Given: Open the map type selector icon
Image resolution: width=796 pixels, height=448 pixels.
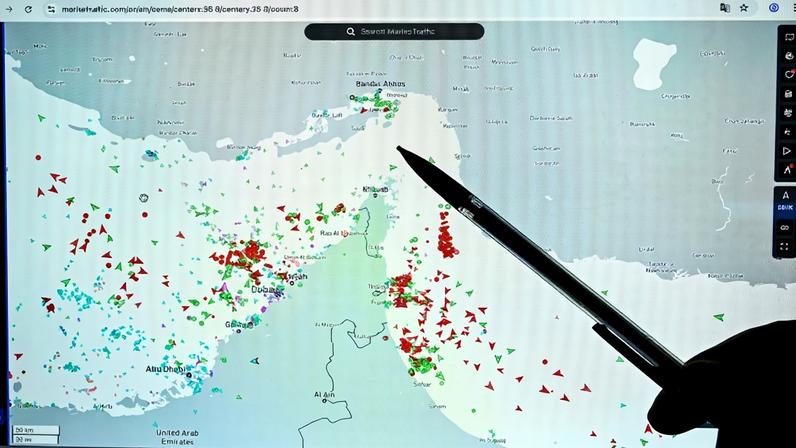Looking at the screenshot, I should pos(788,37).
